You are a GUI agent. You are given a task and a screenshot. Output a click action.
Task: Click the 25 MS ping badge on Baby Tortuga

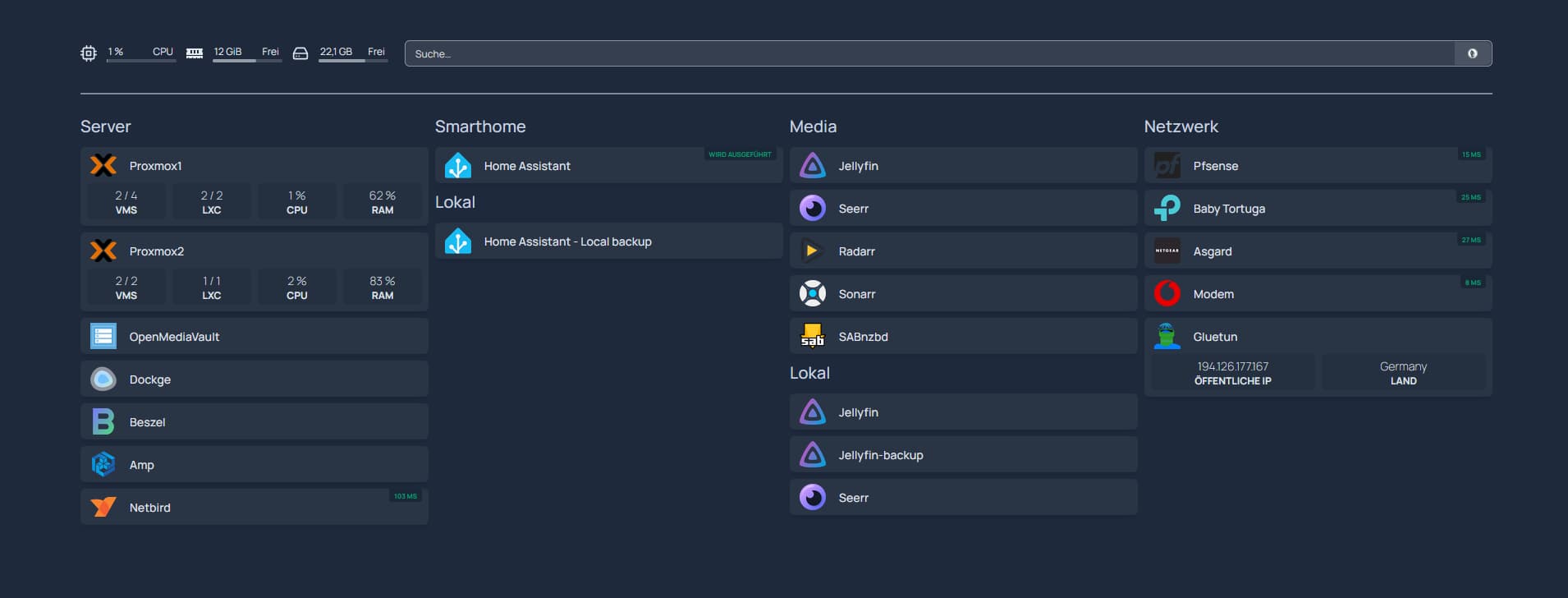[x=1471, y=197]
